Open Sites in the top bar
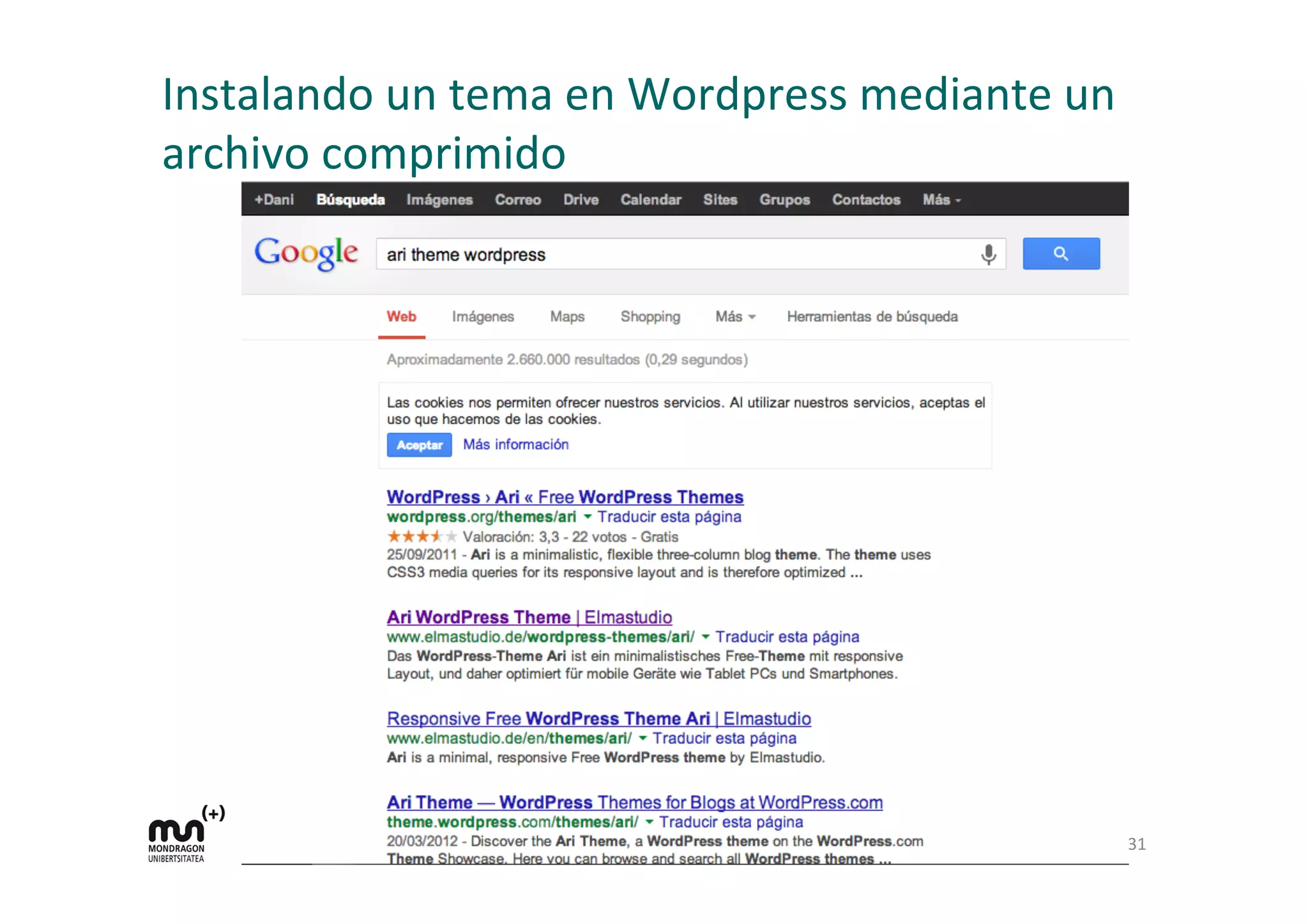 coord(720,200)
